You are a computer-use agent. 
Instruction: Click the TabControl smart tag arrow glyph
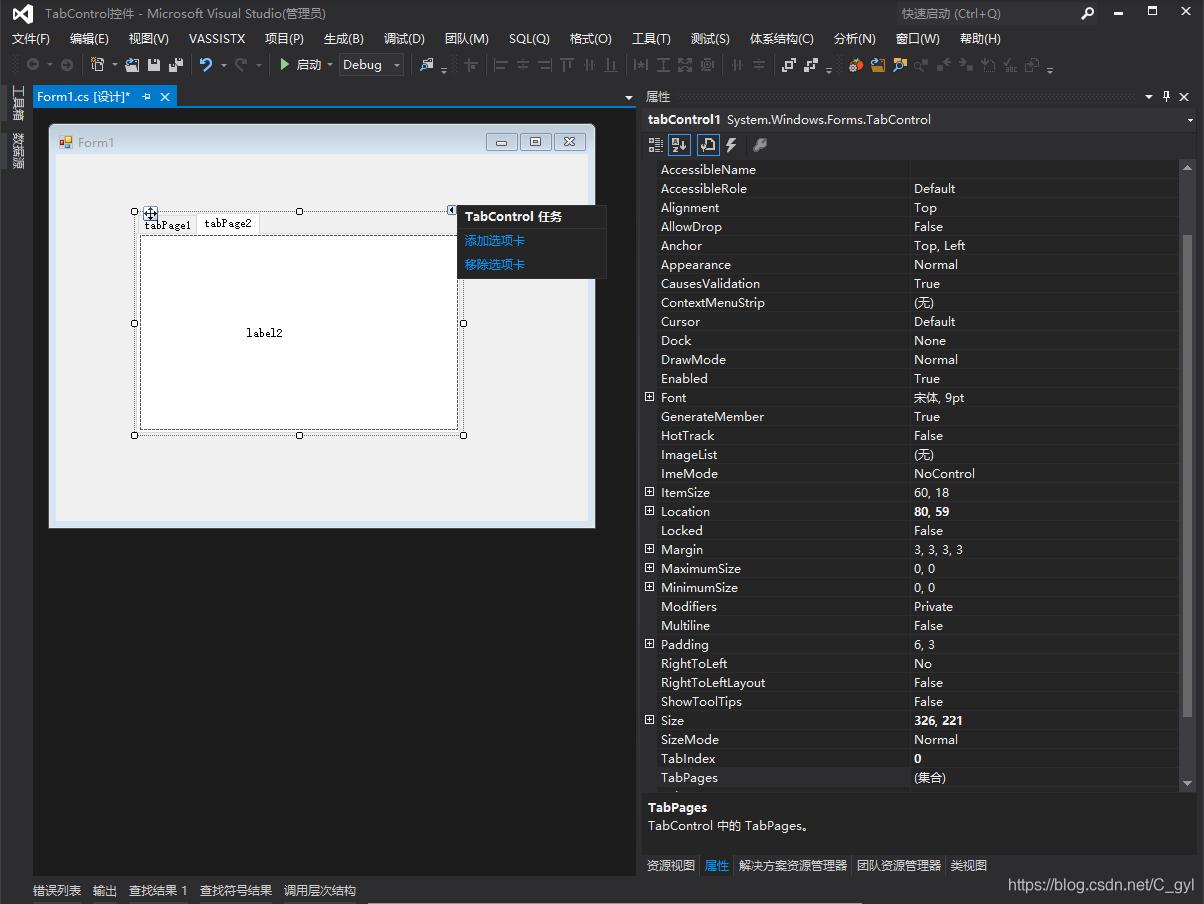451,210
